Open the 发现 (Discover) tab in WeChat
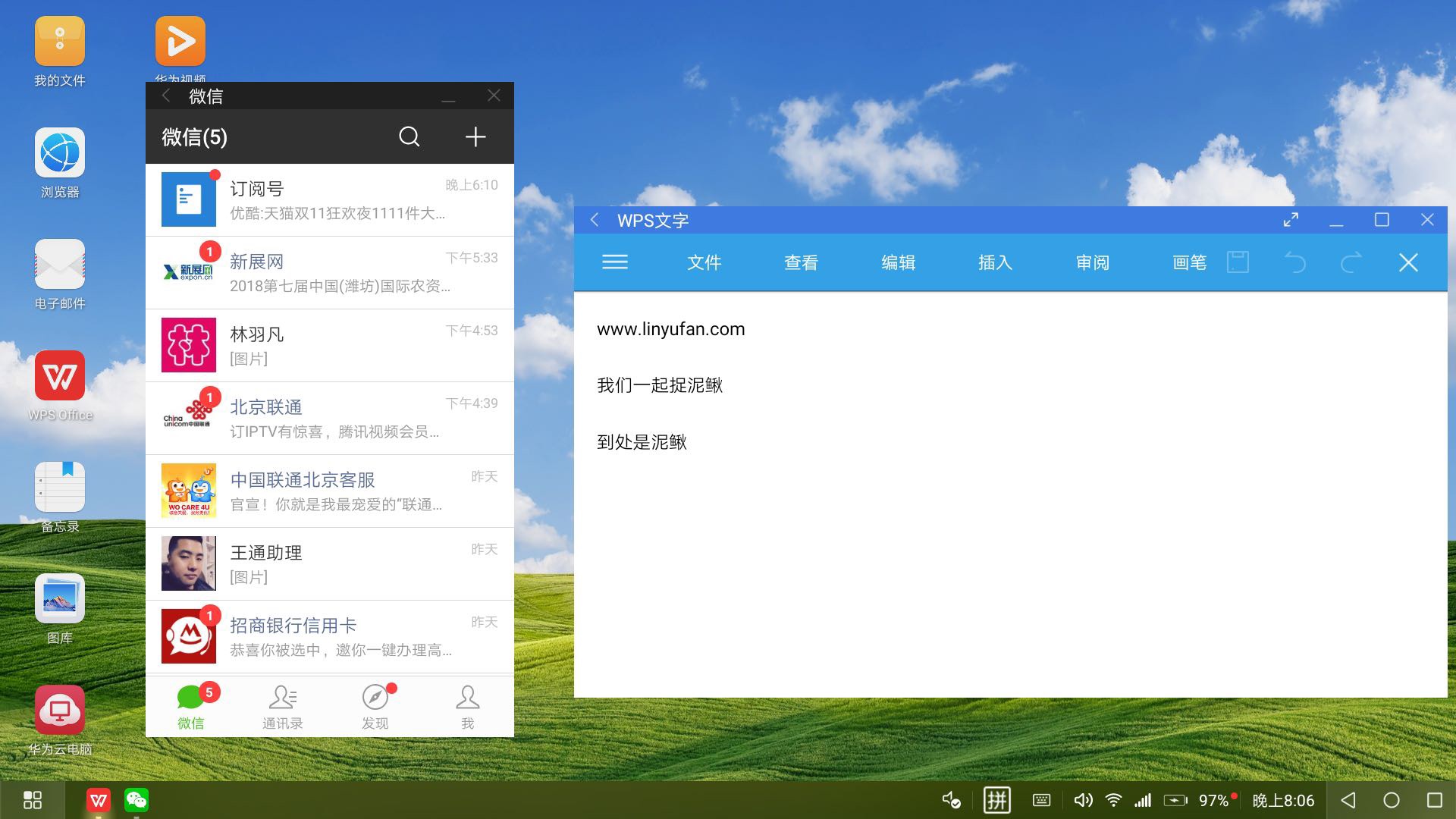Viewport: 1456px width, 819px height. 375,706
